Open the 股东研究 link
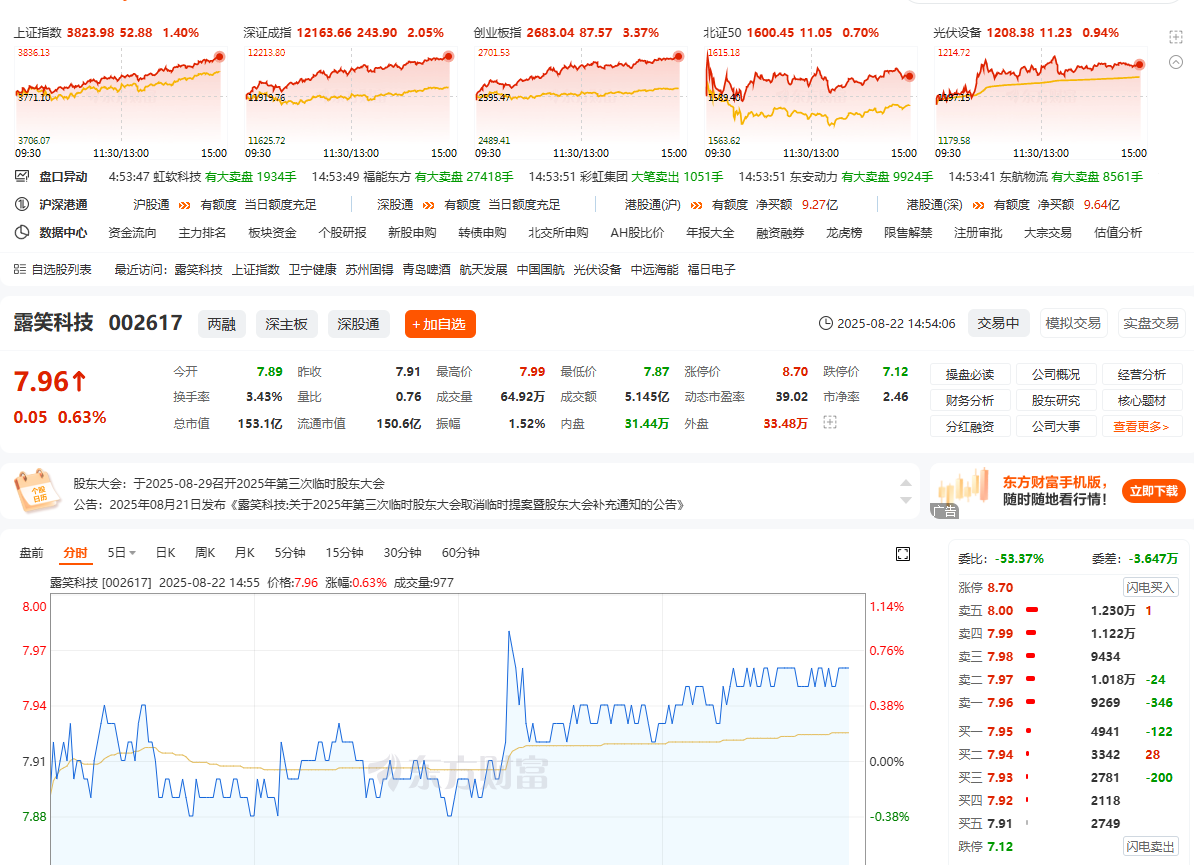Viewport: 1194px width, 865px height. tap(1056, 401)
